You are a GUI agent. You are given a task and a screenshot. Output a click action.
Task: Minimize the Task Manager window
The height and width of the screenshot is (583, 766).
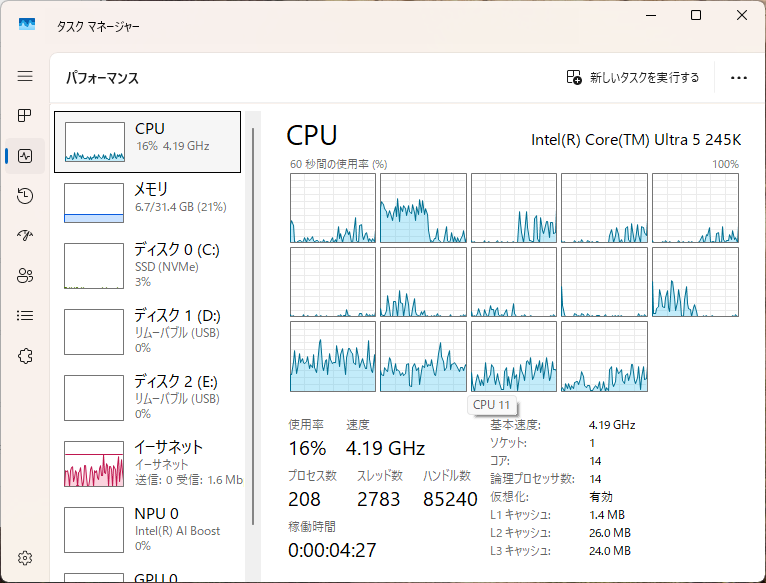click(x=651, y=16)
